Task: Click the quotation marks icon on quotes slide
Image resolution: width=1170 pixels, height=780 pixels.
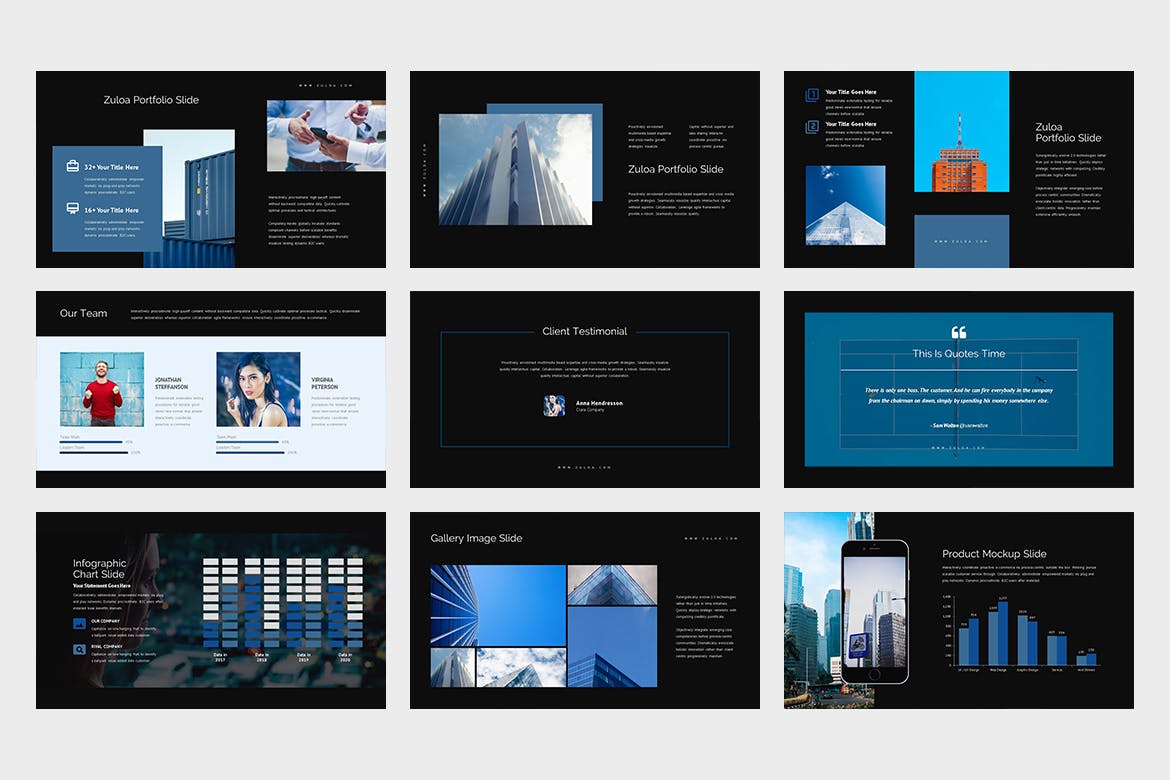Action: pyautogui.click(x=958, y=333)
